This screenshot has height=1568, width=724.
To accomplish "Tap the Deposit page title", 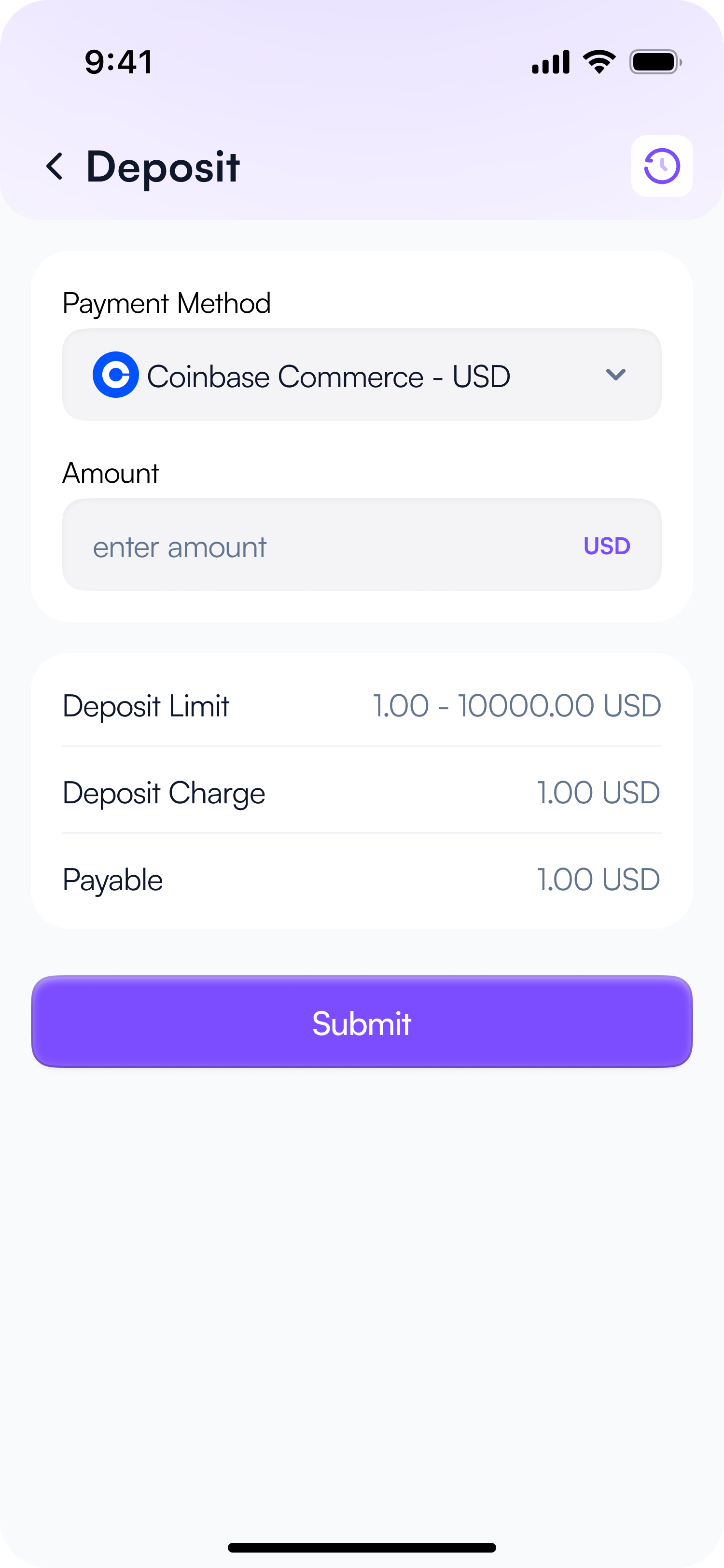I will point(163,166).
